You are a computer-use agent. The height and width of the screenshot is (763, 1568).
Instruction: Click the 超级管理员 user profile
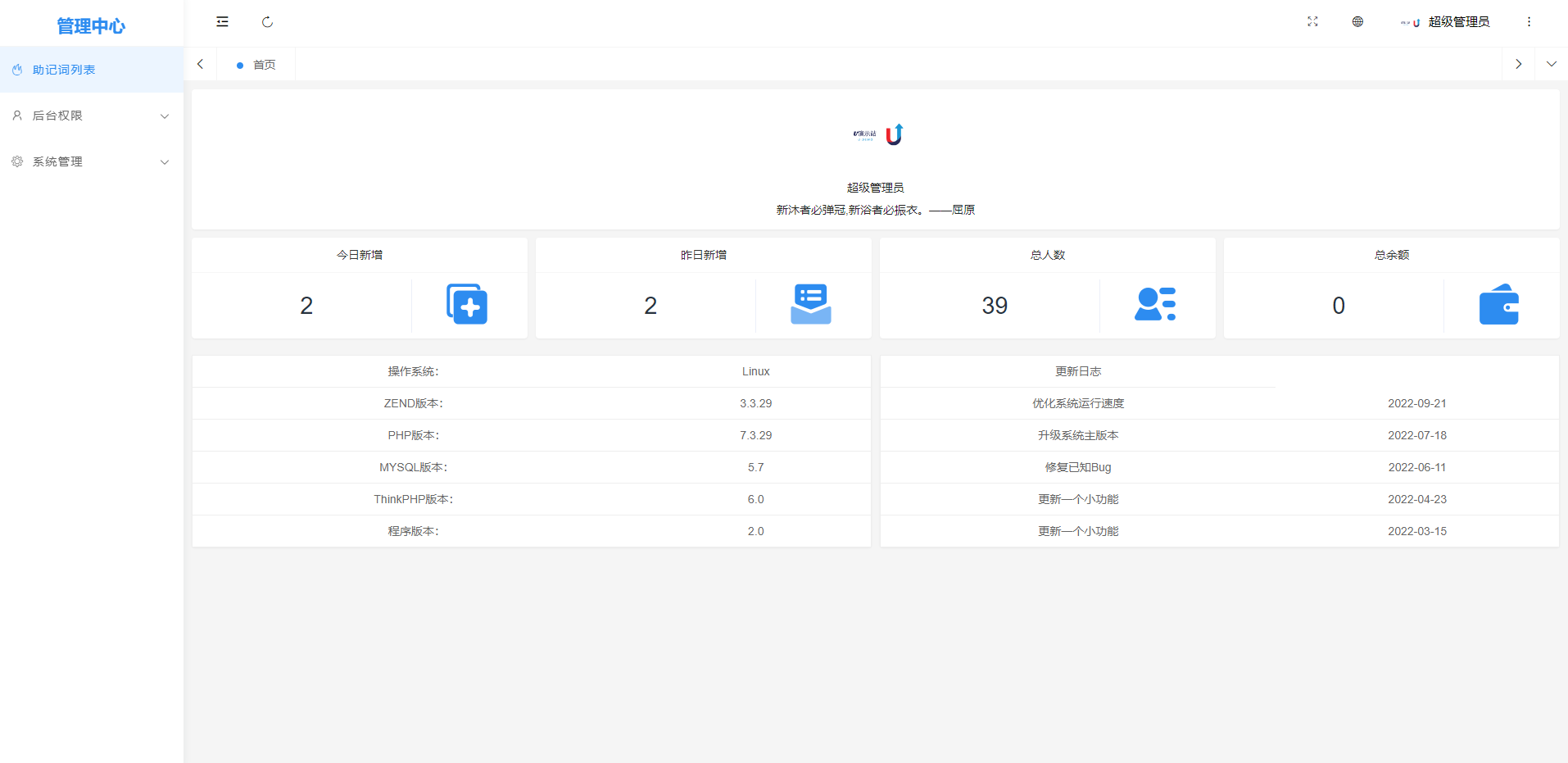coord(1446,22)
